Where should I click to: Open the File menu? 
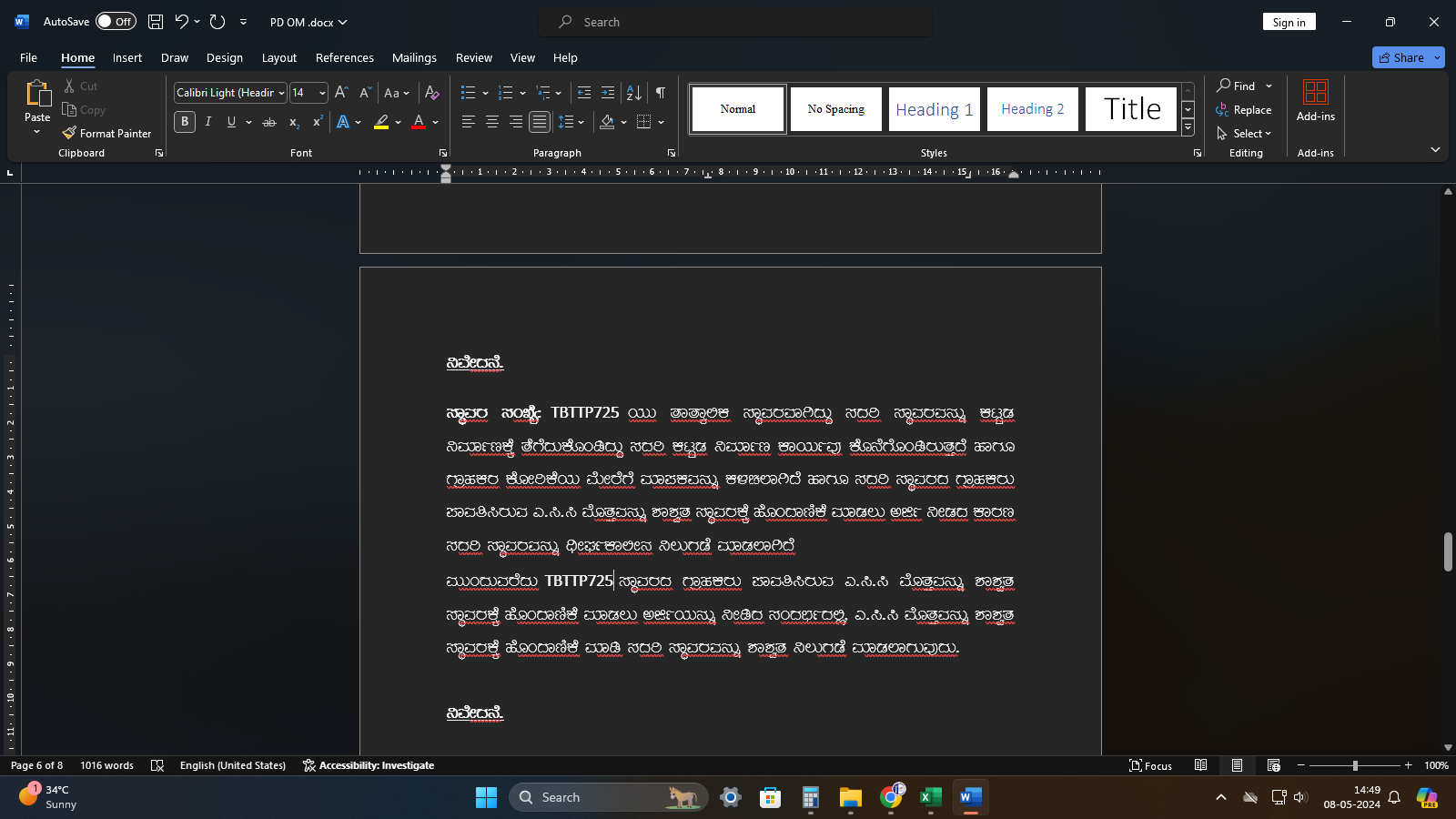pyautogui.click(x=28, y=57)
